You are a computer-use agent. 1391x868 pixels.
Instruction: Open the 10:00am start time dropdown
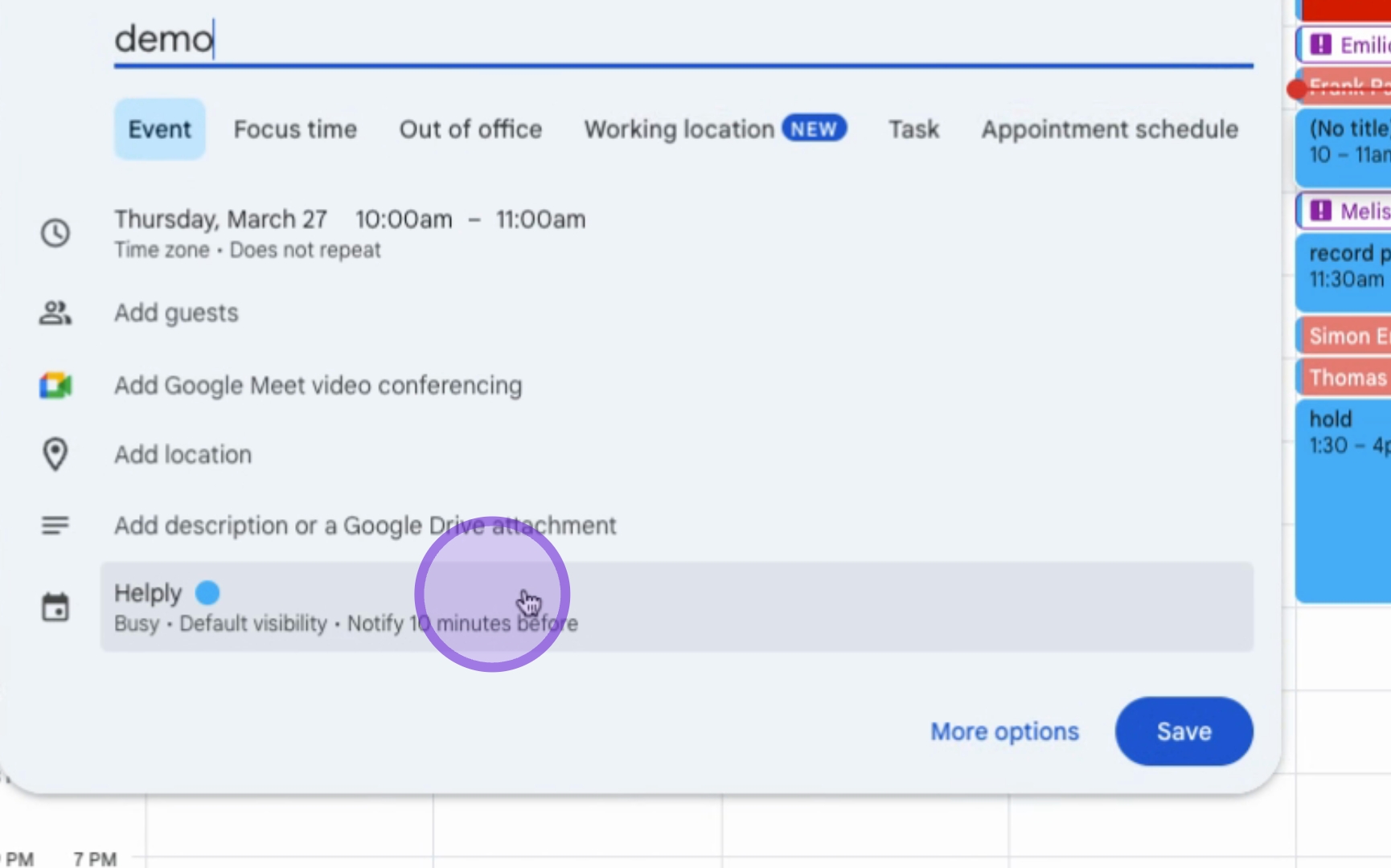click(404, 219)
